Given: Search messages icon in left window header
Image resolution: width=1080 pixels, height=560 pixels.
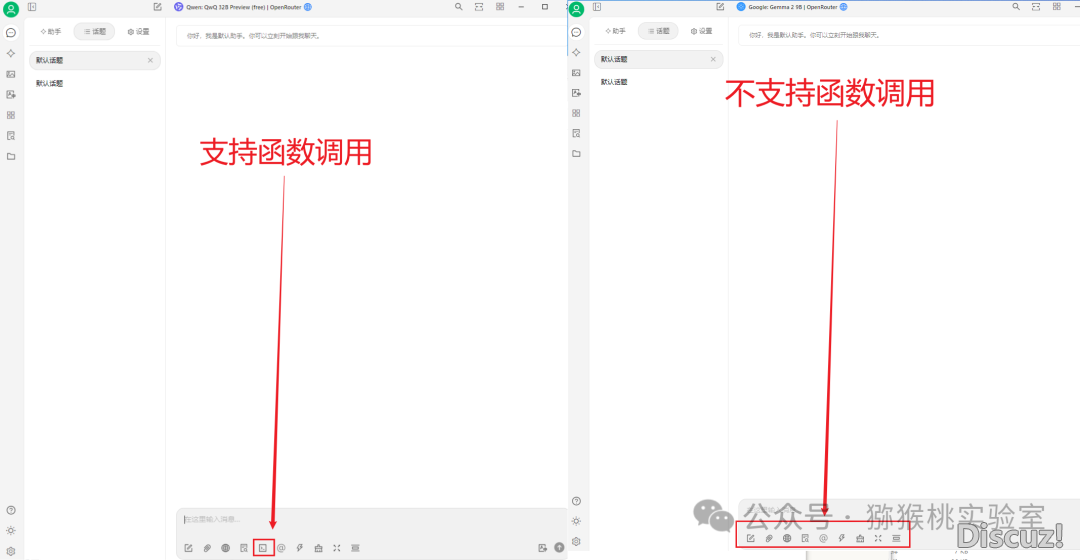Looking at the screenshot, I should pos(459,7).
